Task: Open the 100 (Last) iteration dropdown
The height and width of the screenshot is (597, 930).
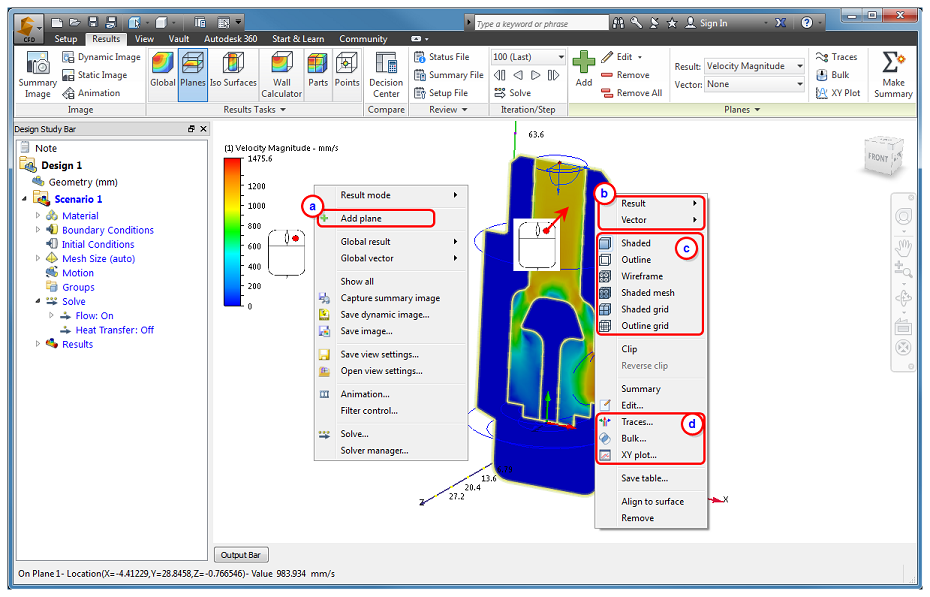Action: 528,57
